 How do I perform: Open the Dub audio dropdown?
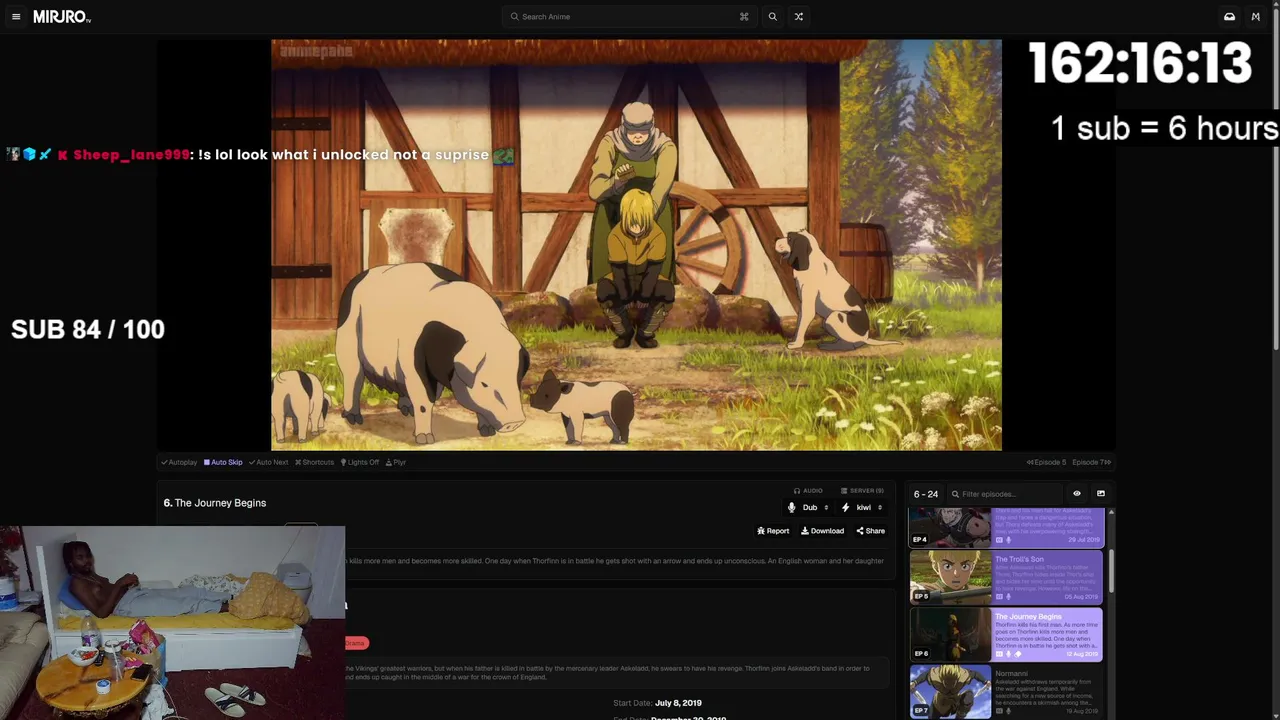[x=810, y=508]
